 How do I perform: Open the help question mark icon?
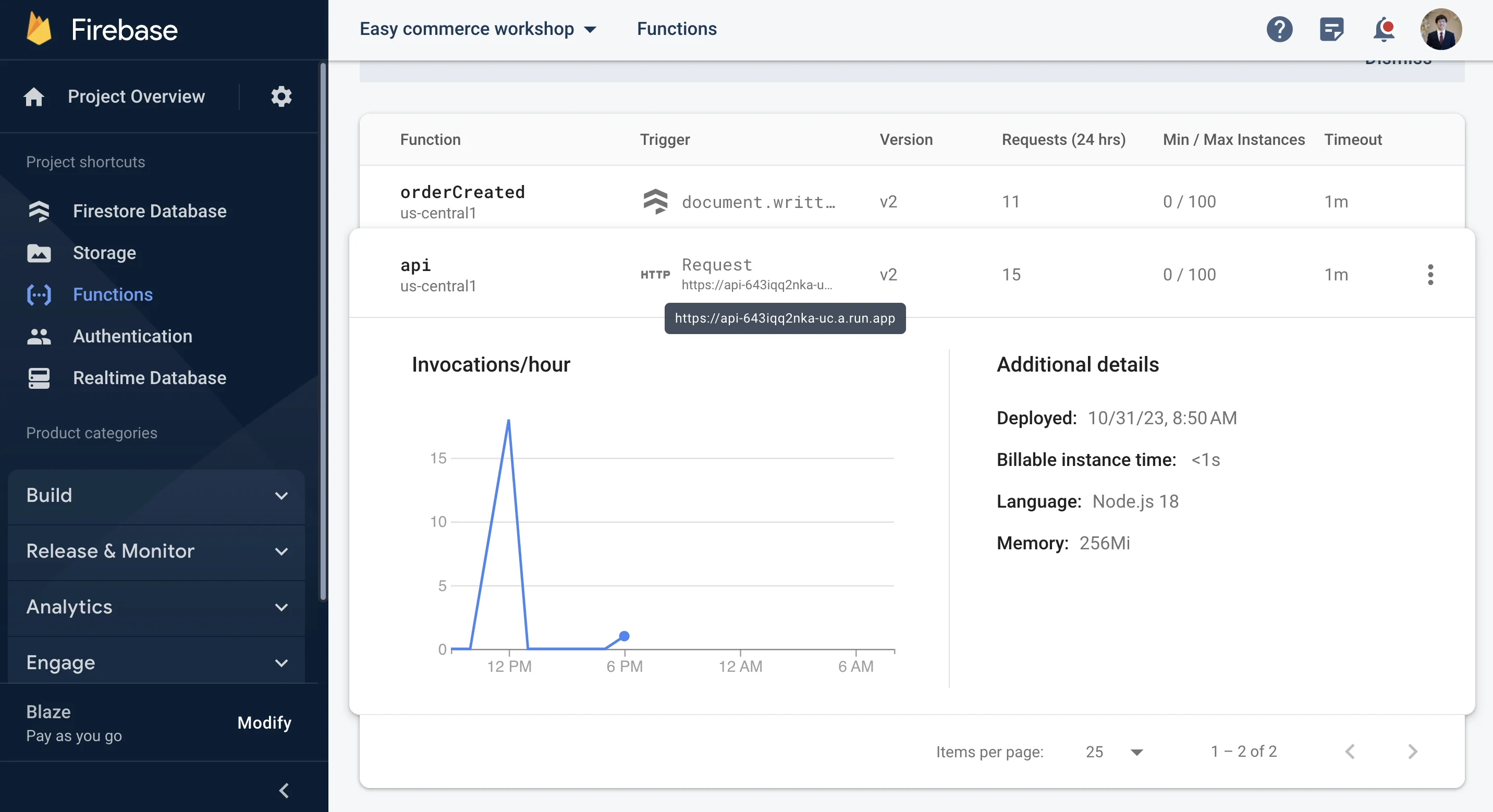point(1279,29)
